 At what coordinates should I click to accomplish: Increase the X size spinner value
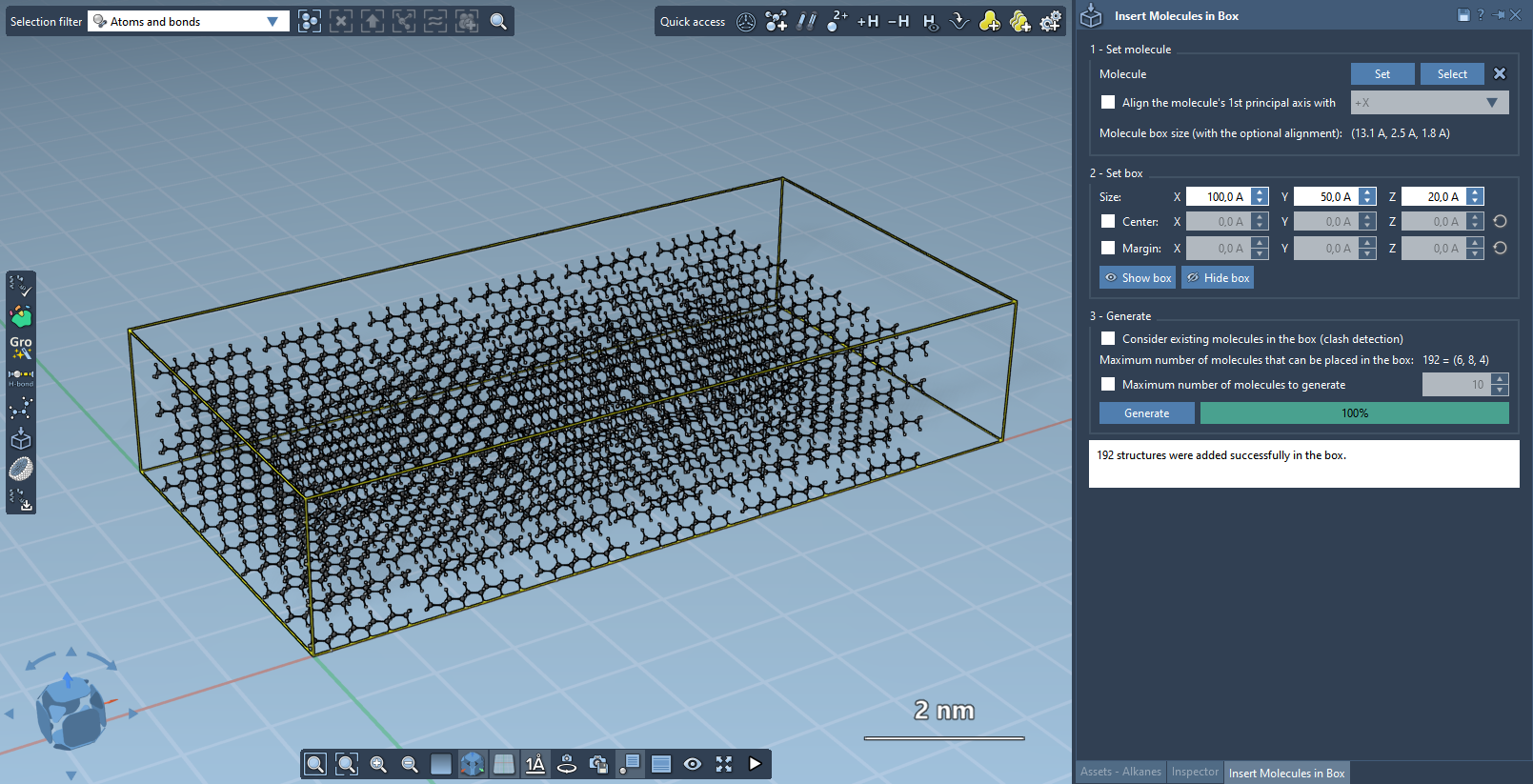click(1260, 191)
